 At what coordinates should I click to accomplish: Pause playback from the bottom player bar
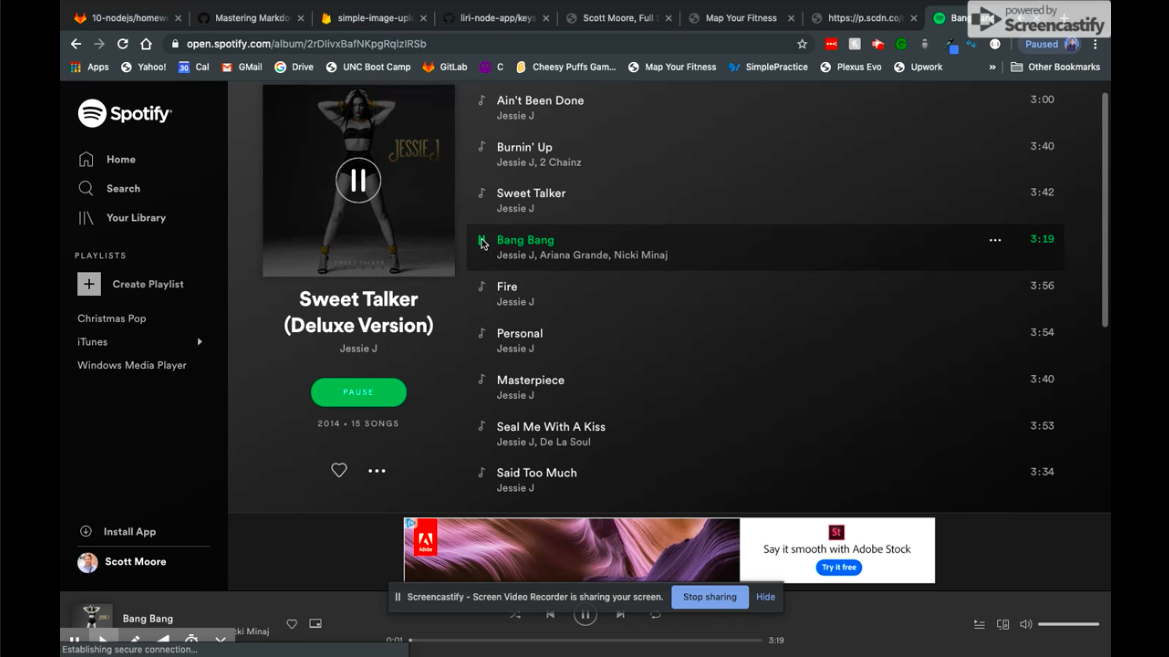click(x=585, y=614)
